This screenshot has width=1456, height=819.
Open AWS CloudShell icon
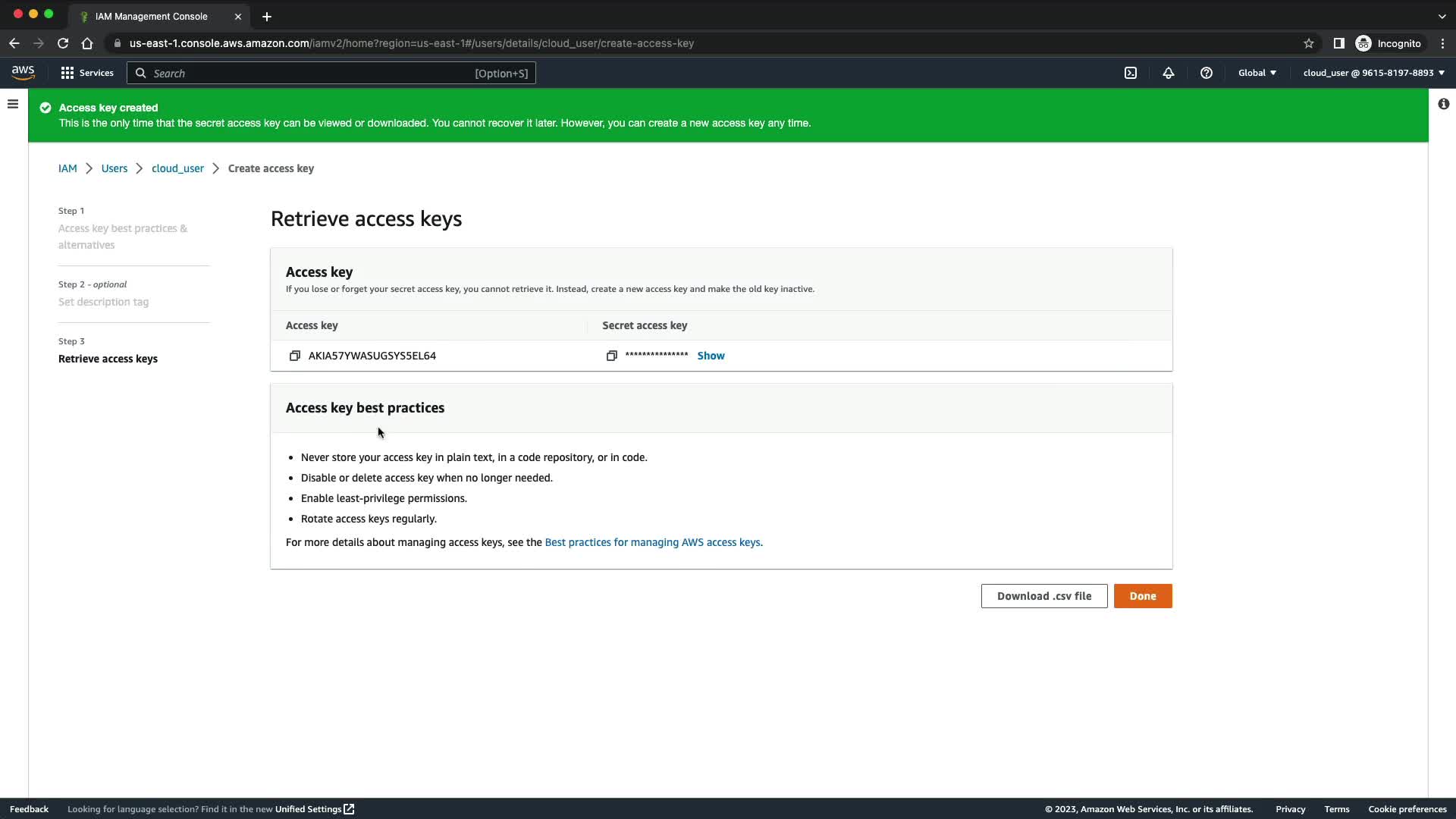[1130, 73]
